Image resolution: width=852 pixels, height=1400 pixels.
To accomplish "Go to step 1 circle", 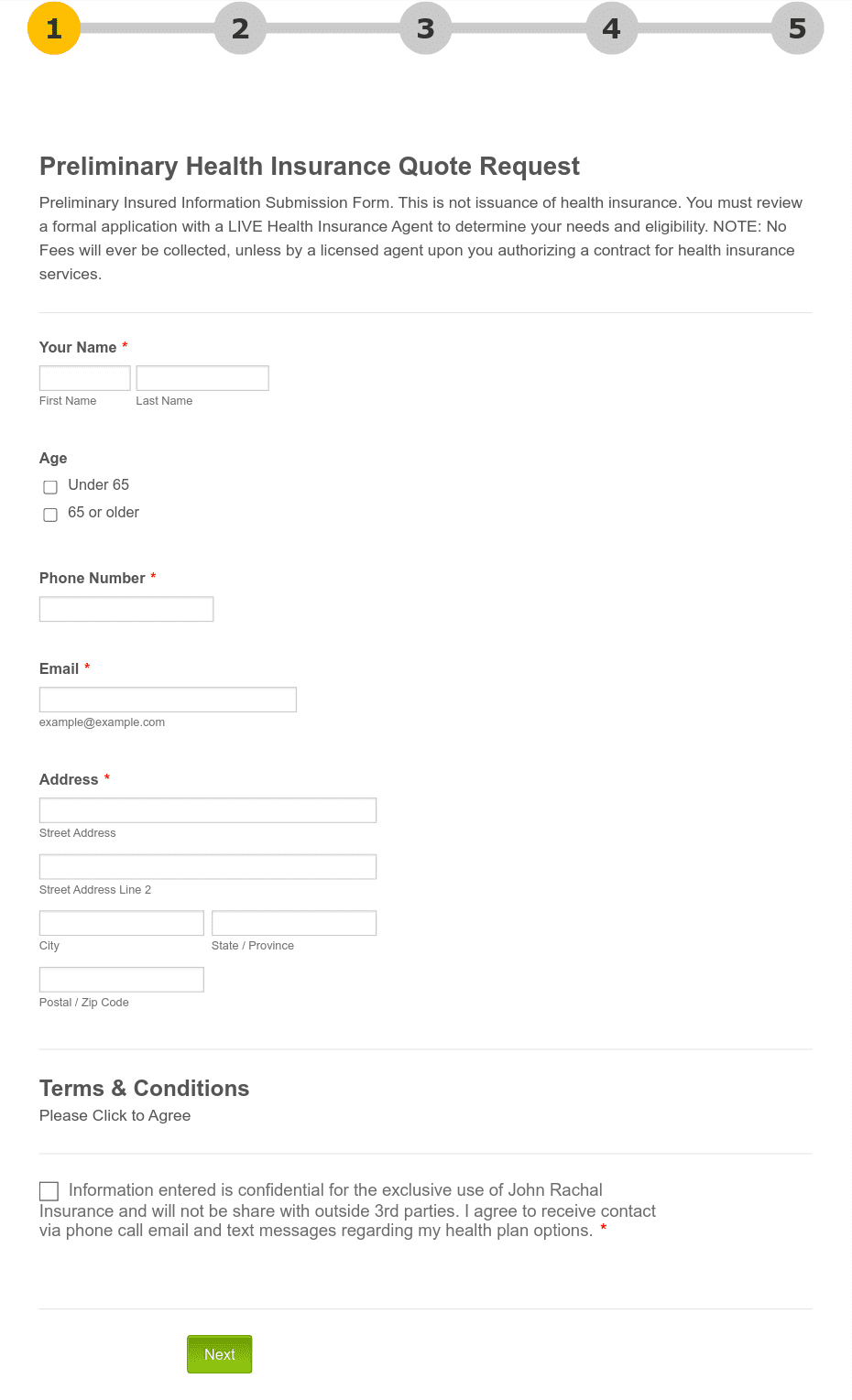I will [x=54, y=28].
